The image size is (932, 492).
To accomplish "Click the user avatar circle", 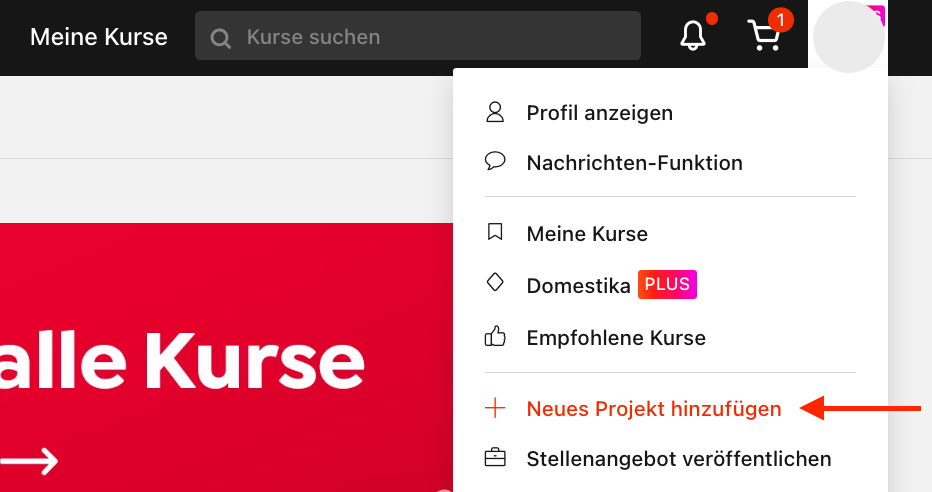I will (x=848, y=37).
